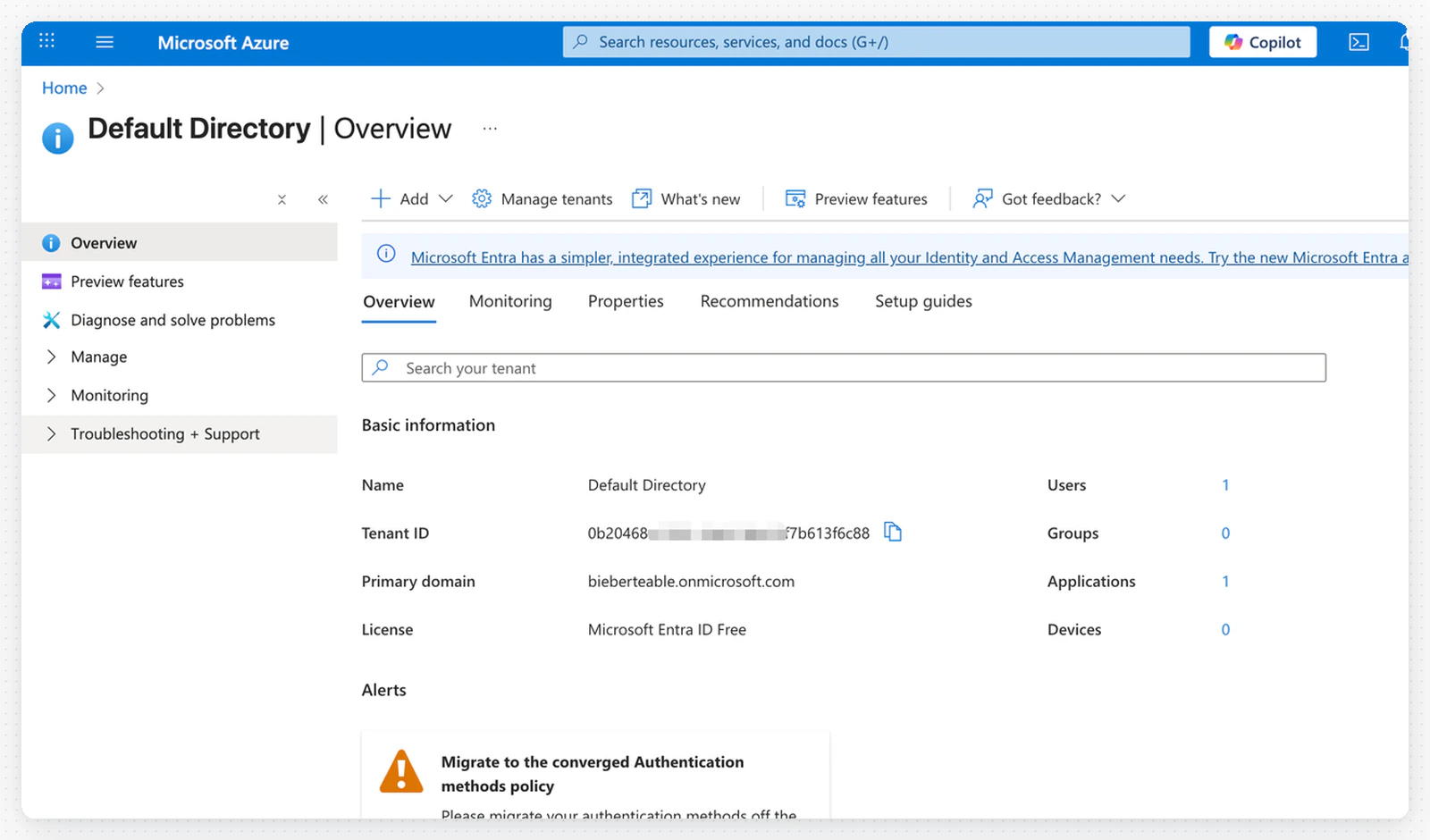Expand Troubleshooting + Support section
1430x840 pixels.
(180, 433)
